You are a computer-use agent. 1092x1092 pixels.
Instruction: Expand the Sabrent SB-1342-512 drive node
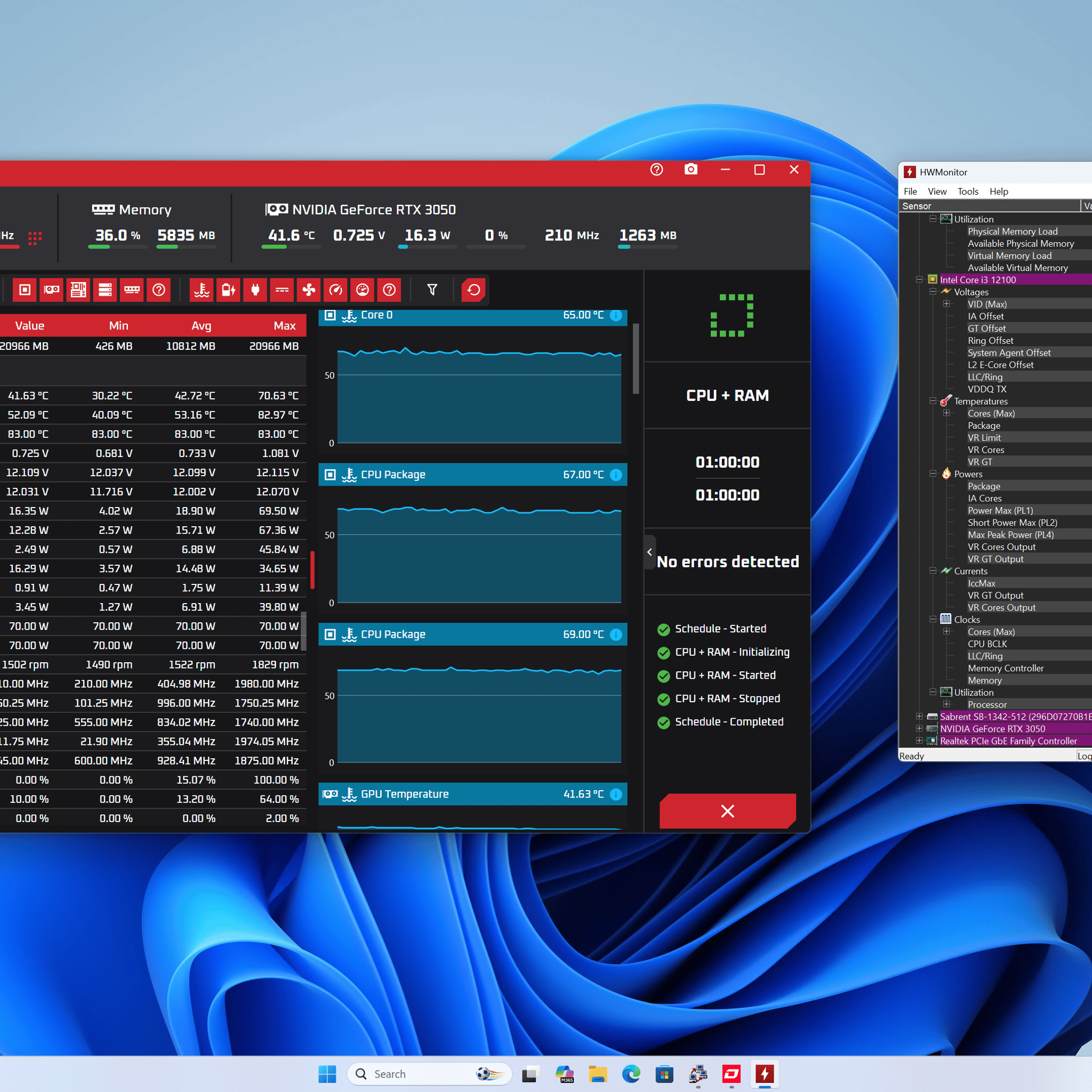tap(919, 717)
